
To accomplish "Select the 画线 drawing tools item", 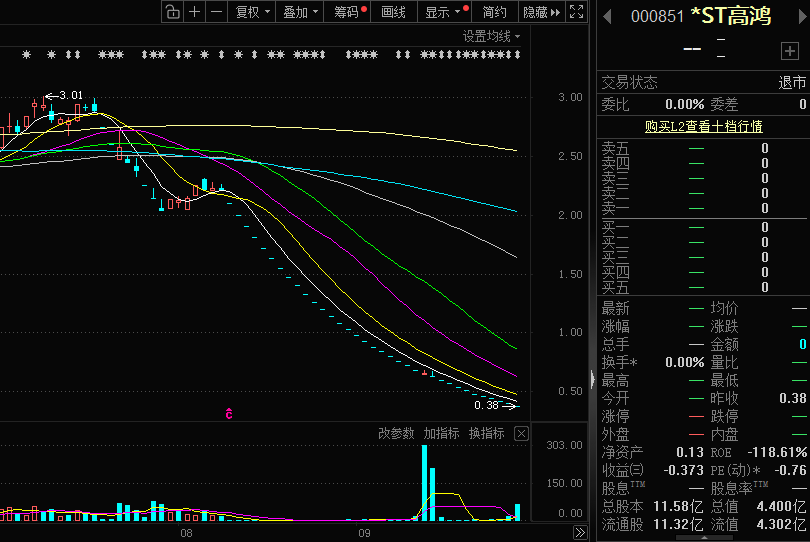I will (394, 12).
